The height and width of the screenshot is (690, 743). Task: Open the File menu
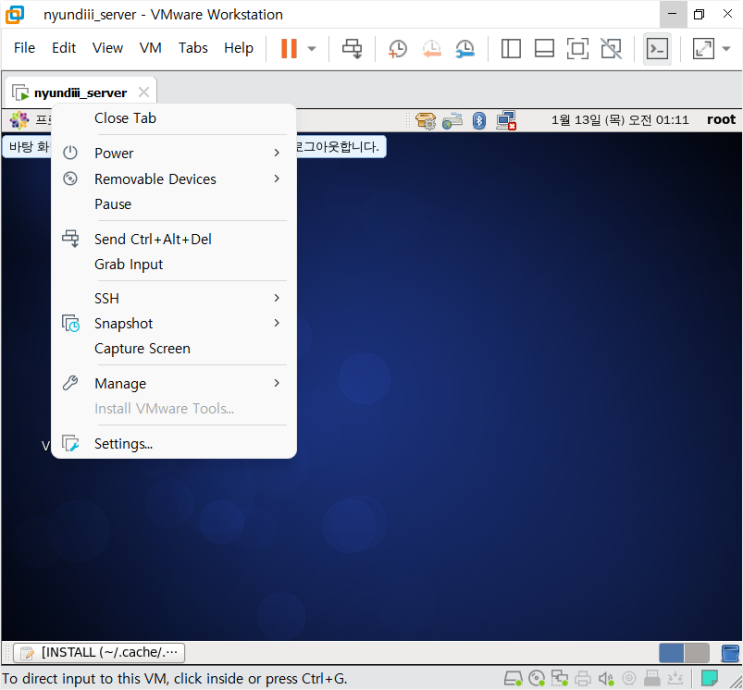point(24,48)
